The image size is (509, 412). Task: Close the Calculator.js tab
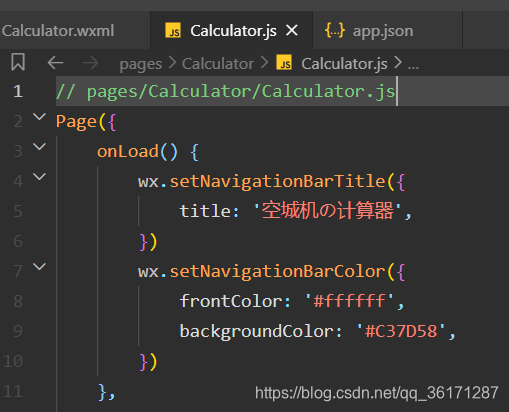292,31
